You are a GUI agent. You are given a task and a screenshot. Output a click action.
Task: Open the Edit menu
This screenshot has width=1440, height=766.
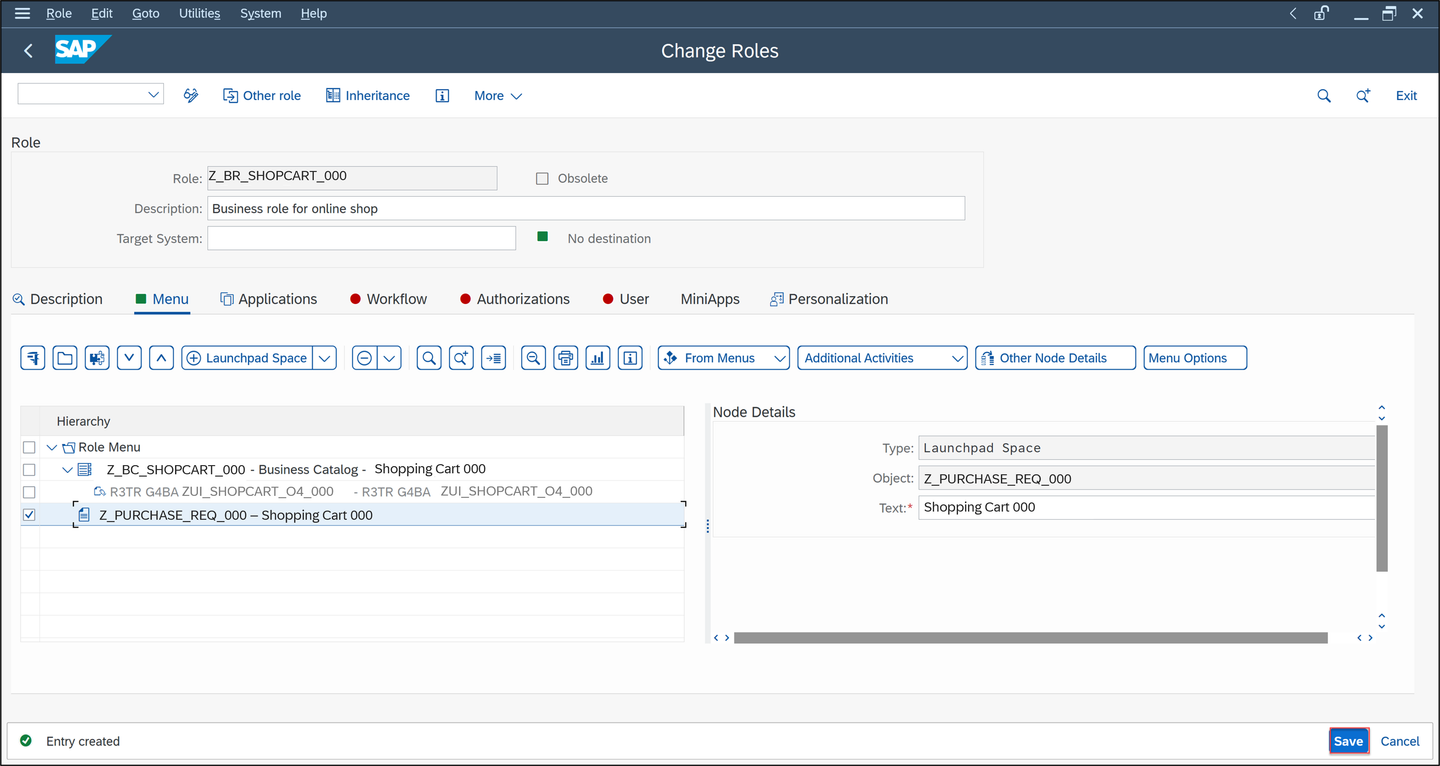[102, 14]
